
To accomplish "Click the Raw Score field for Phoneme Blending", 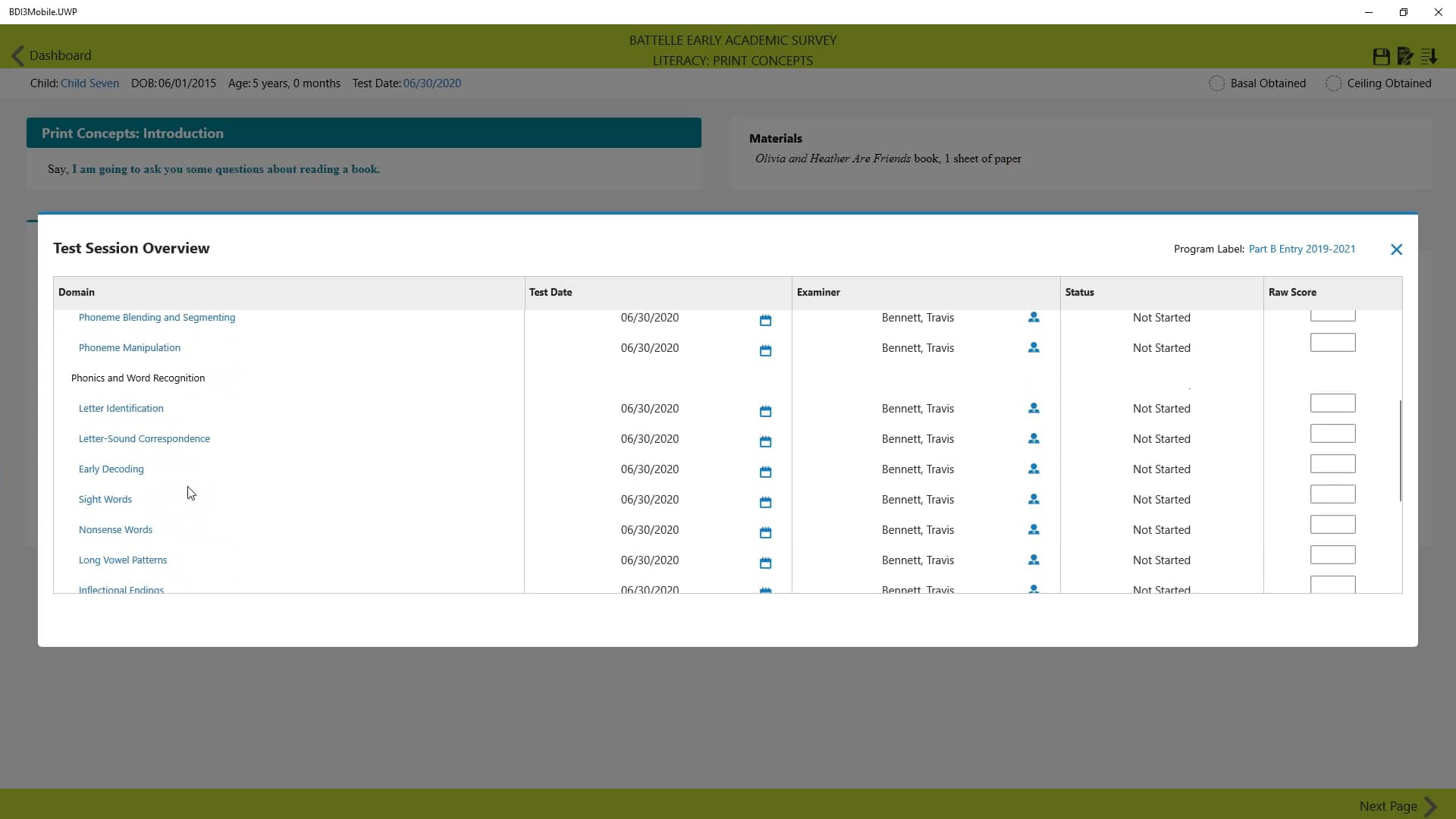I will pyautogui.click(x=1332, y=315).
